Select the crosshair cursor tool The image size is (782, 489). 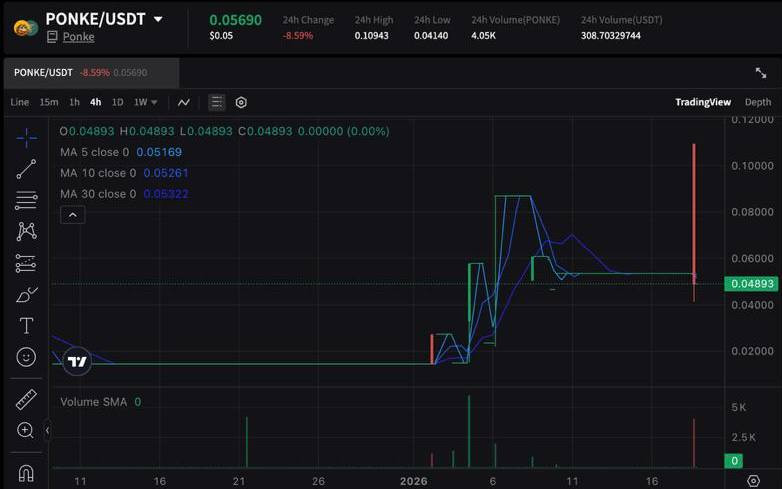click(x=26, y=138)
